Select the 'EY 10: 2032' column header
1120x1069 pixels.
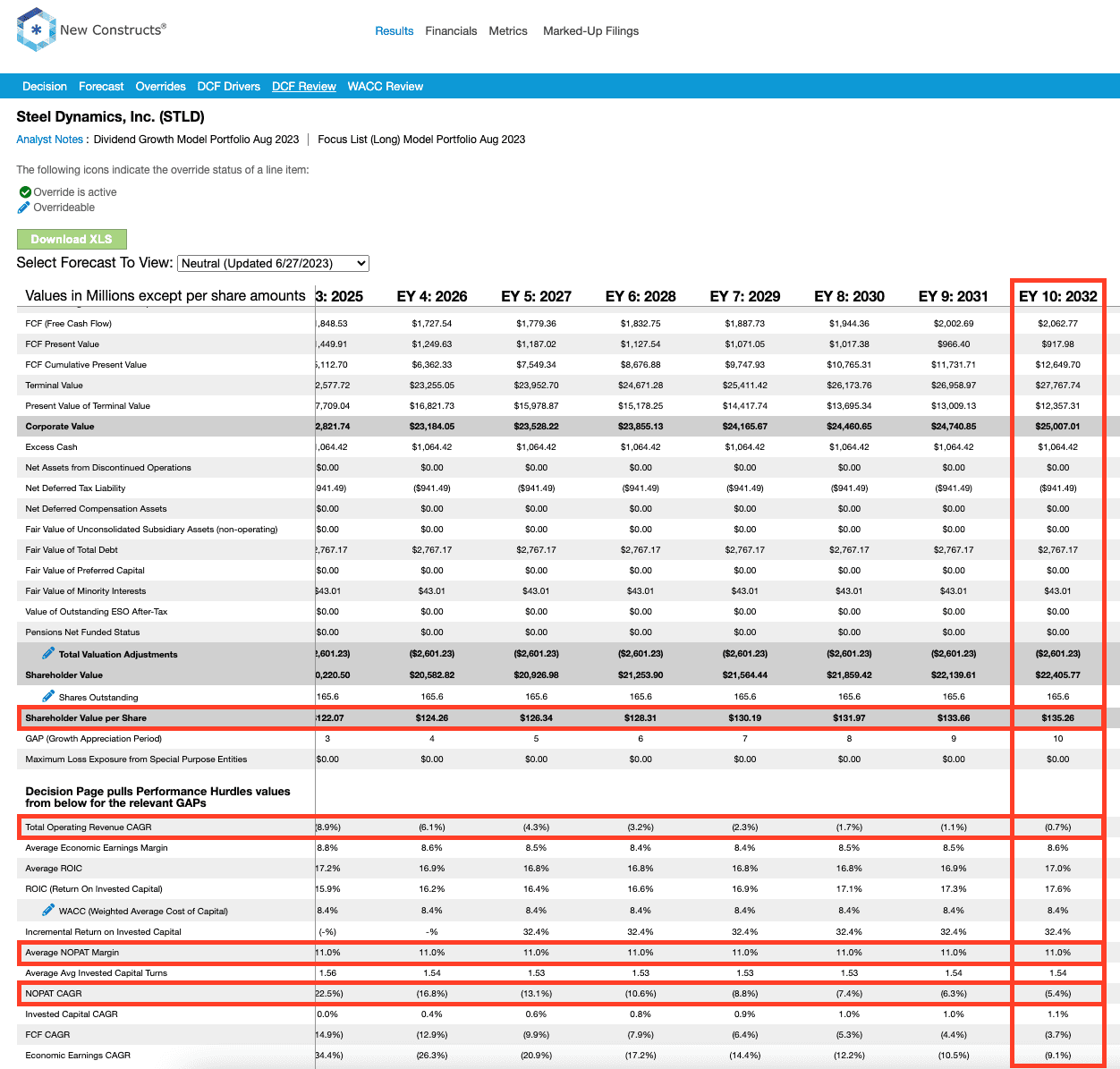[1058, 296]
